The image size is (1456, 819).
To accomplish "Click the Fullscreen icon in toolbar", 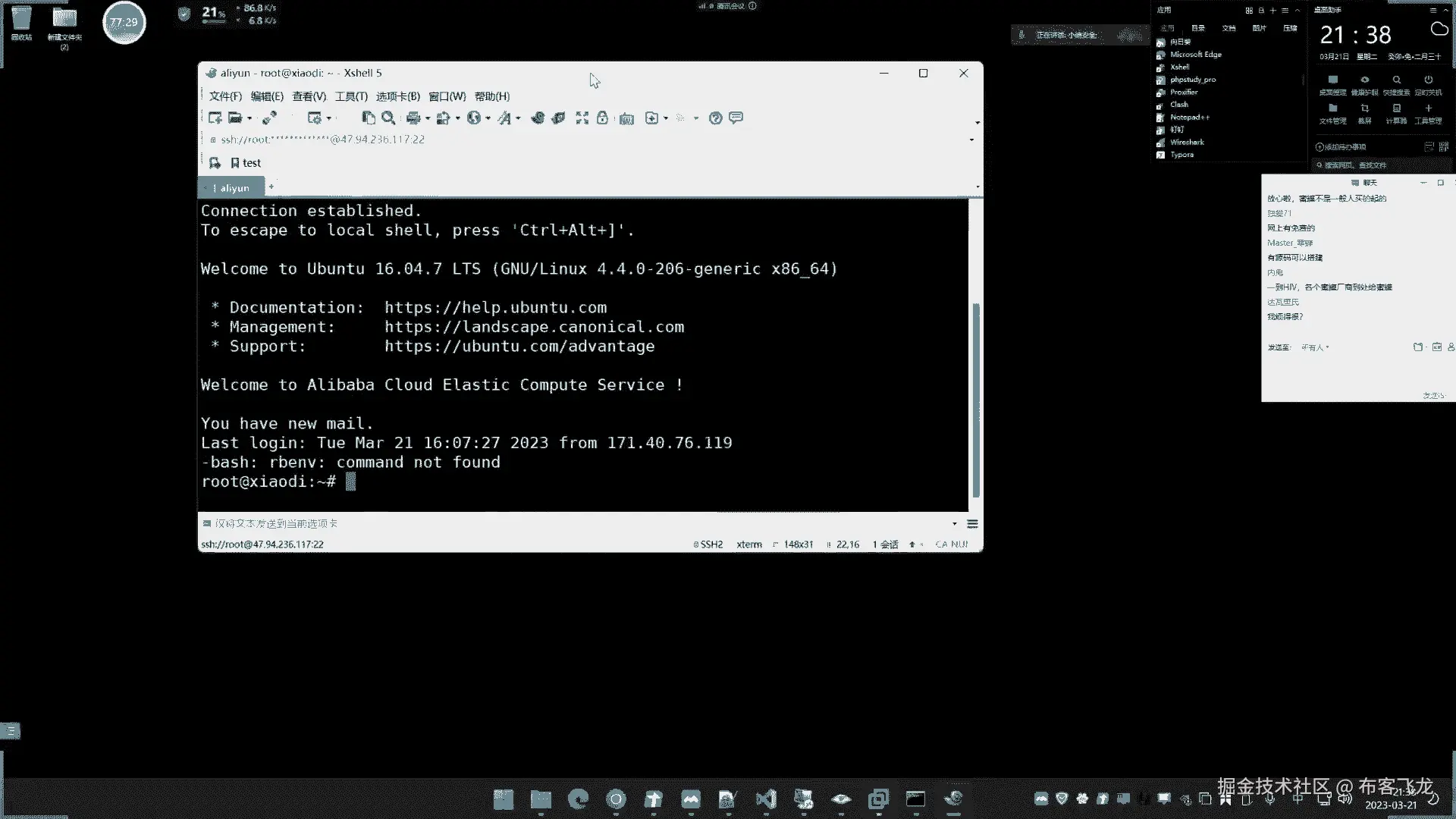I will point(582,118).
